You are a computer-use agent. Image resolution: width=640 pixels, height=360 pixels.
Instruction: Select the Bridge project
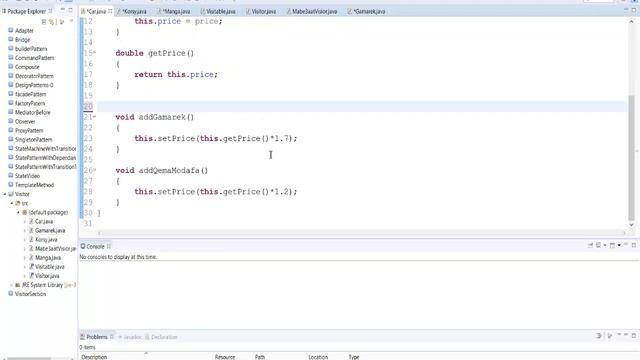pyautogui.click(x=22, y=40)
